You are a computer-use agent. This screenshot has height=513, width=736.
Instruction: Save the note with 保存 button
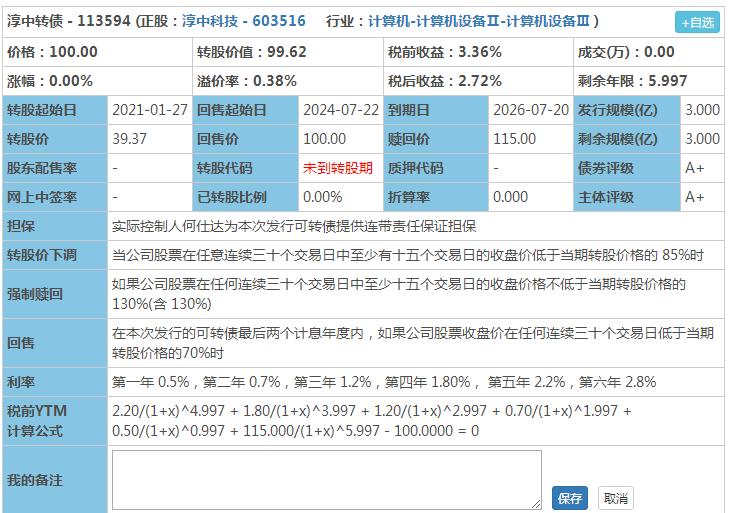[x=570, y=498]
